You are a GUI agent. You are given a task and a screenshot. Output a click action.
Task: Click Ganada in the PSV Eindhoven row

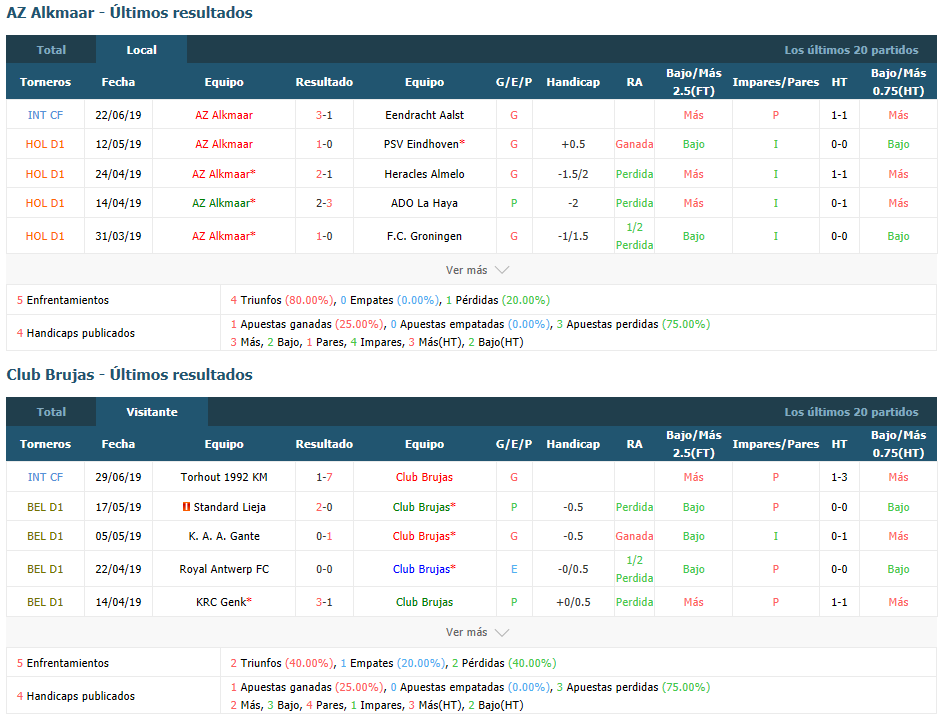pyautogui.click(x=634, y=144)
